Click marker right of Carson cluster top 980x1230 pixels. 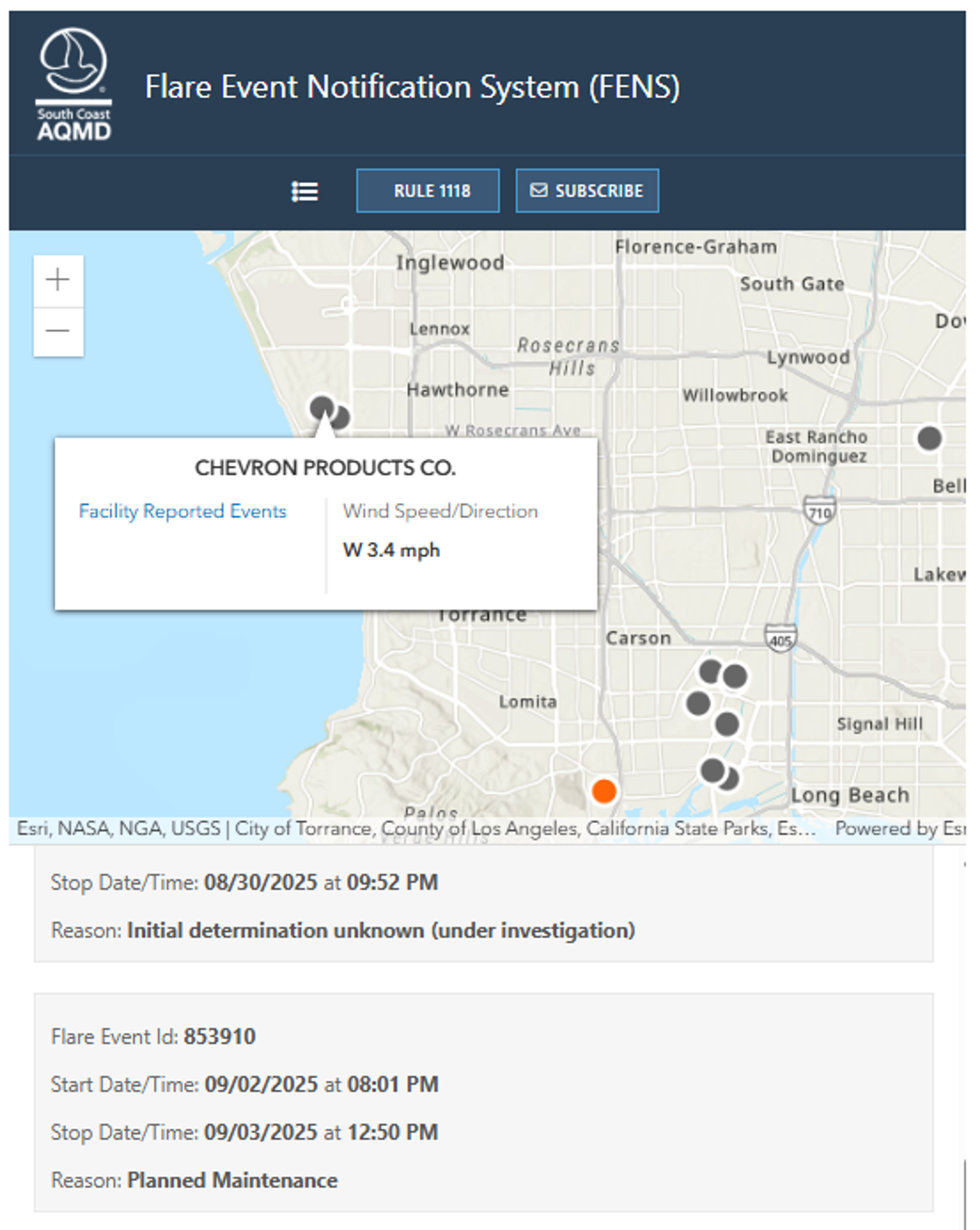[x=735, y=677]
